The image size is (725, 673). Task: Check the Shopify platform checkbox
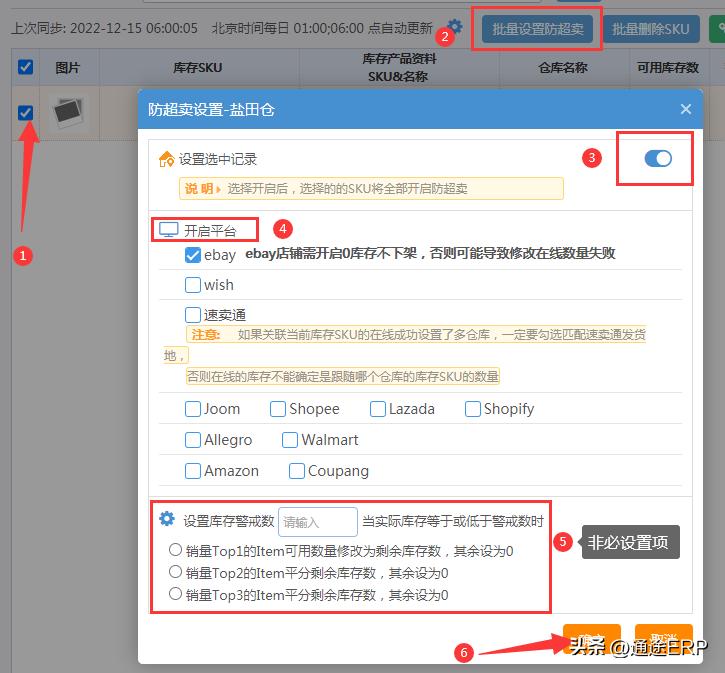coord(473,409)
